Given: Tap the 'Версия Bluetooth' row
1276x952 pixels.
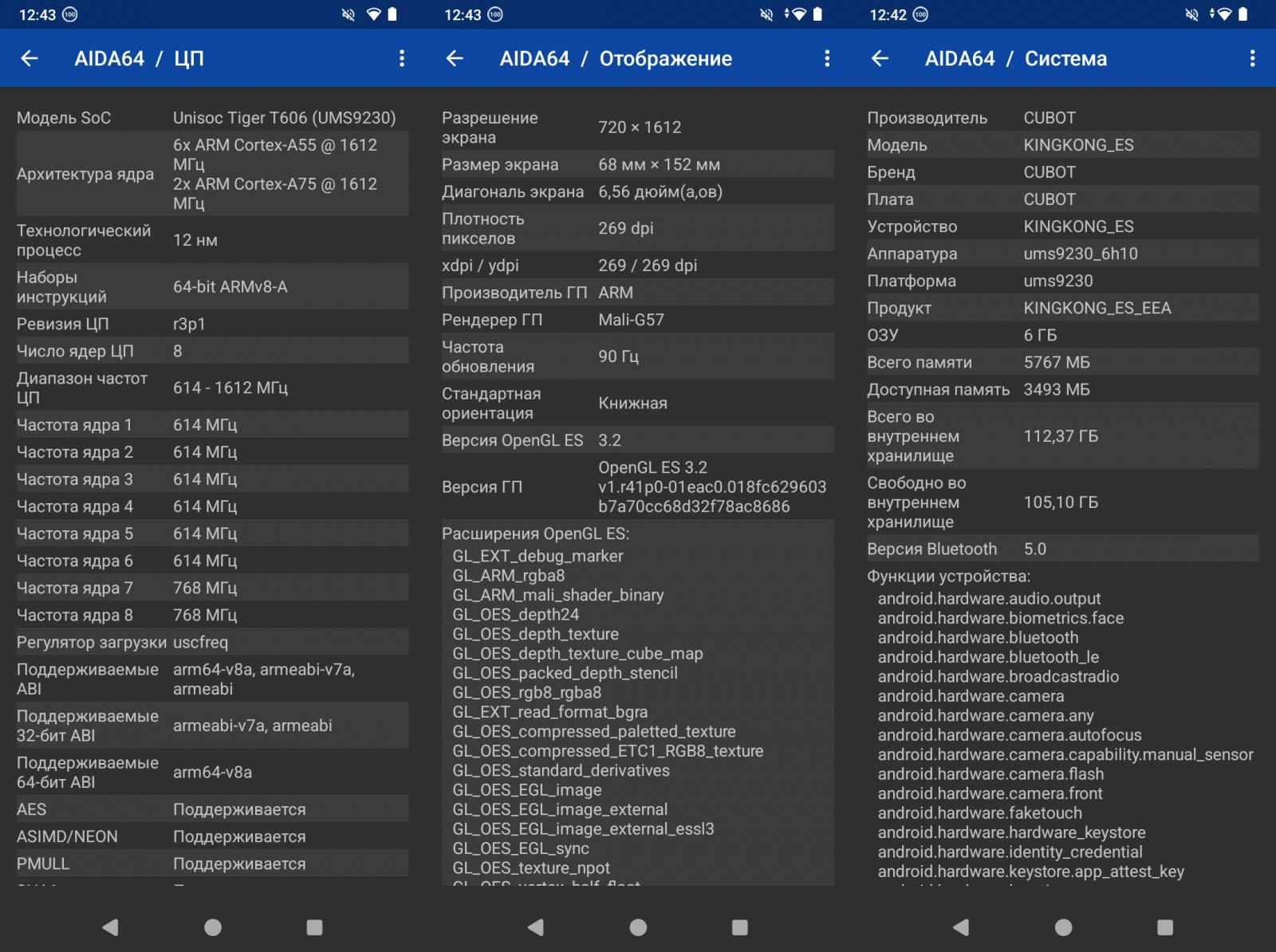Looking at the screenshot, I should point(1063,549).
